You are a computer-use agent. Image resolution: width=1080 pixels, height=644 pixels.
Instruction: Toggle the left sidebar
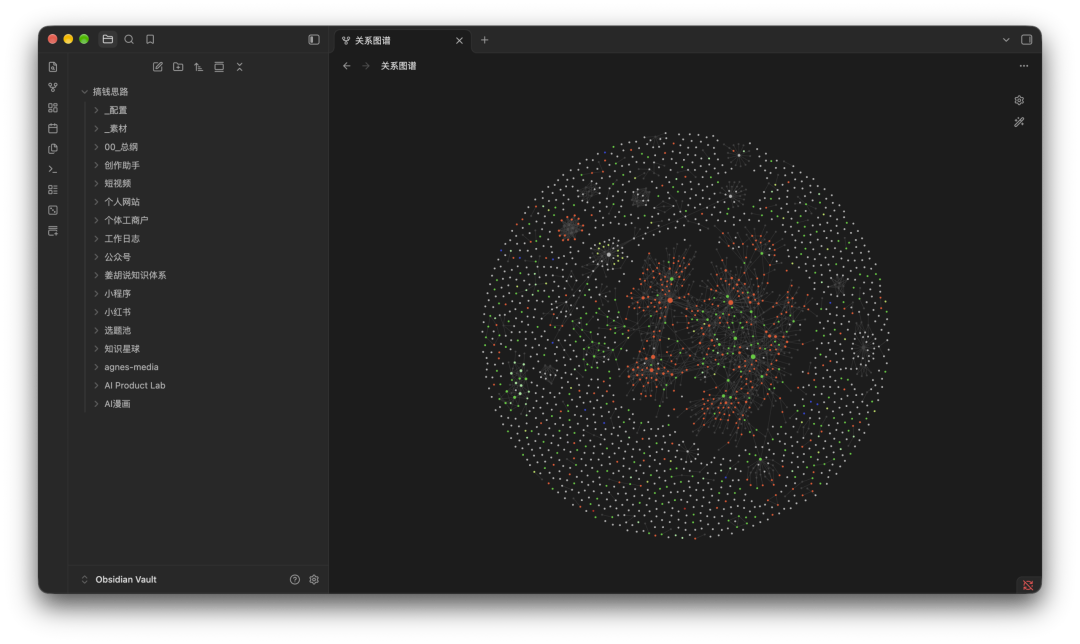[x=314, y=39]
